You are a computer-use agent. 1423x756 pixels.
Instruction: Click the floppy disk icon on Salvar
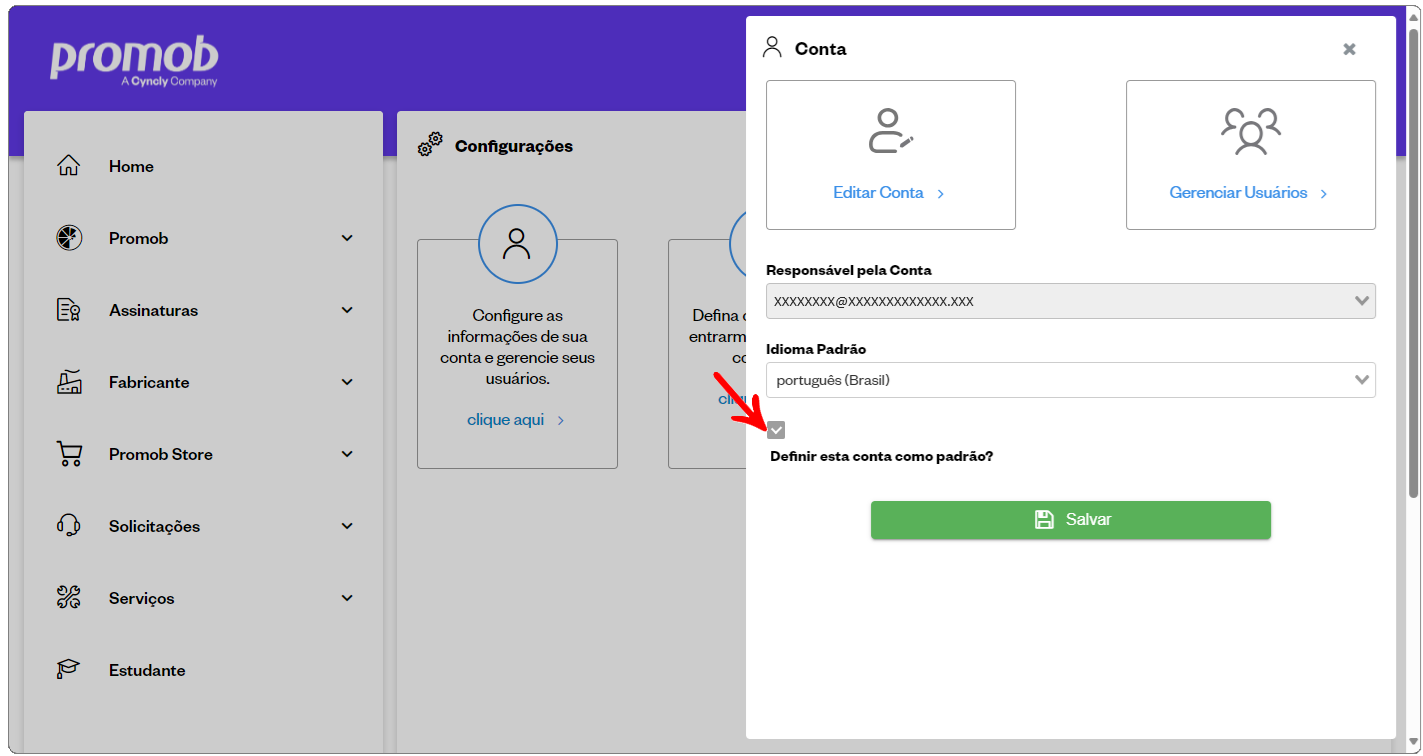coord(1043,519)
